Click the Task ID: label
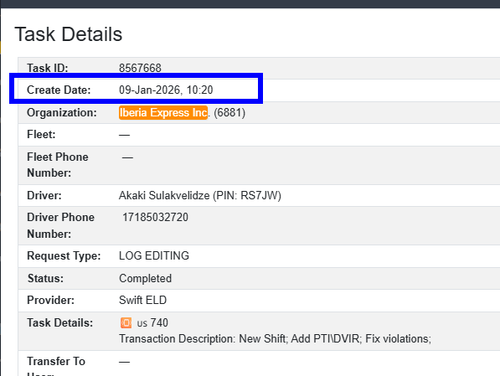The height and width of the screenshot is (376, 500). [47, 68]
